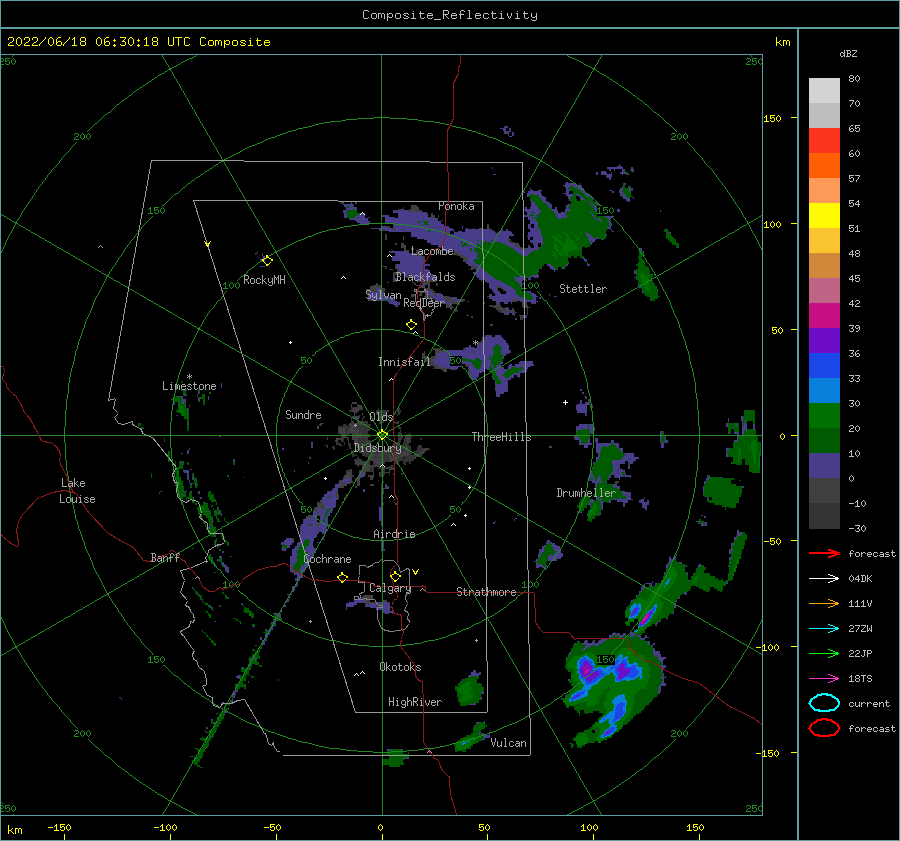Click the Red Deer city label

(424, 303)
